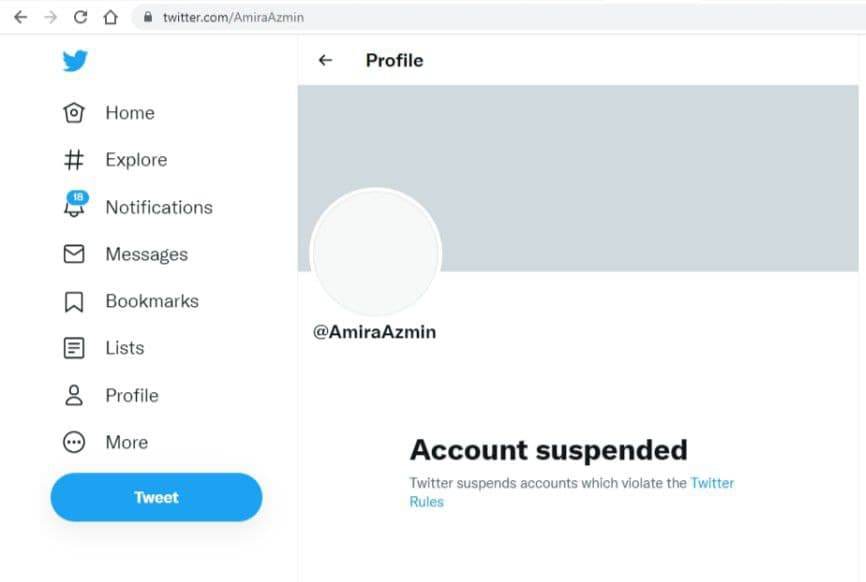Open the Notifications bell icon
Viewport: 866px width, 582px height.
tap(74, 206)
